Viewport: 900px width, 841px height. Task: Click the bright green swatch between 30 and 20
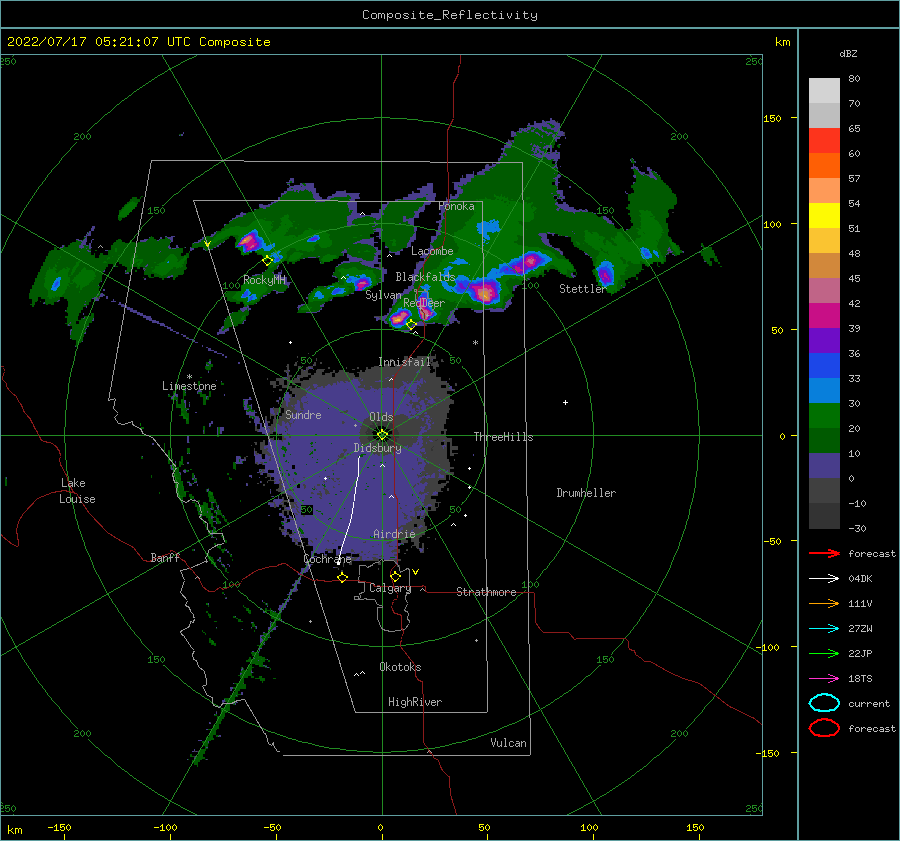pyautogui.click(x=824, y=416)
